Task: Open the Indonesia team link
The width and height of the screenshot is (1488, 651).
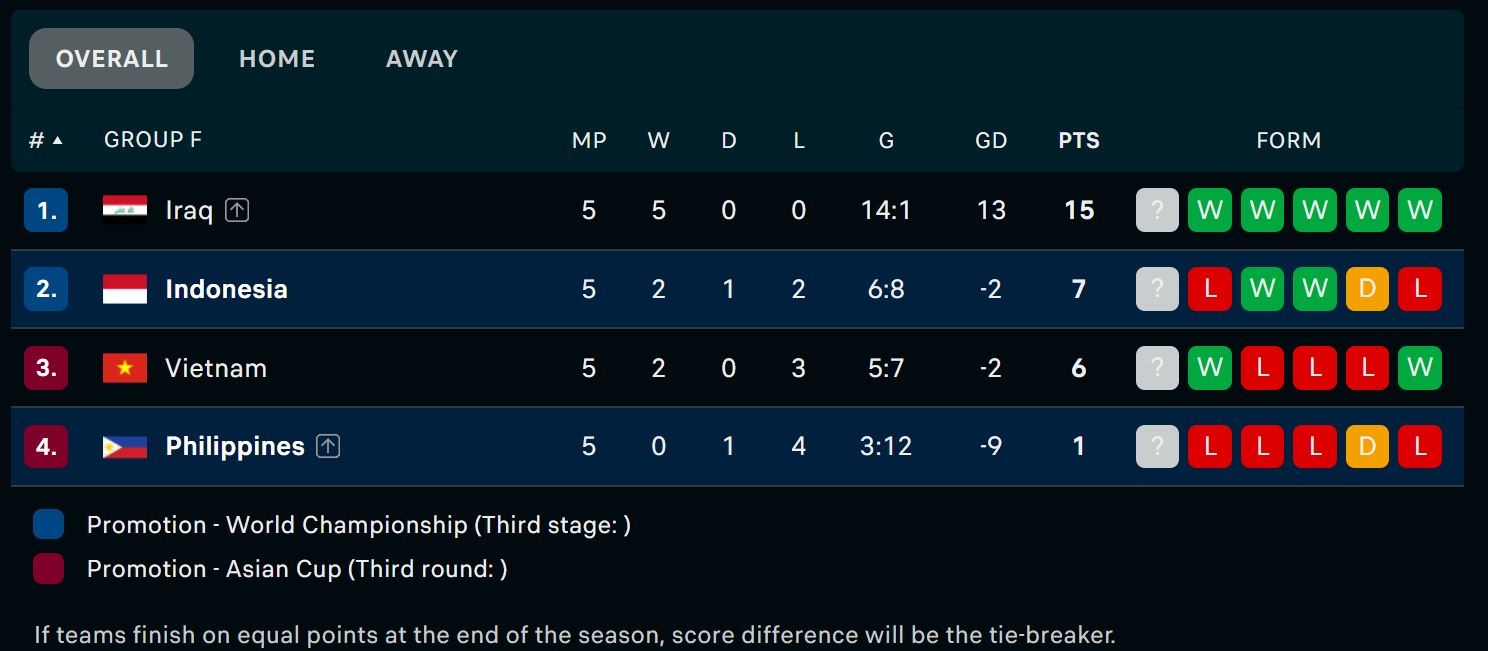Action: tap(226, 289)
